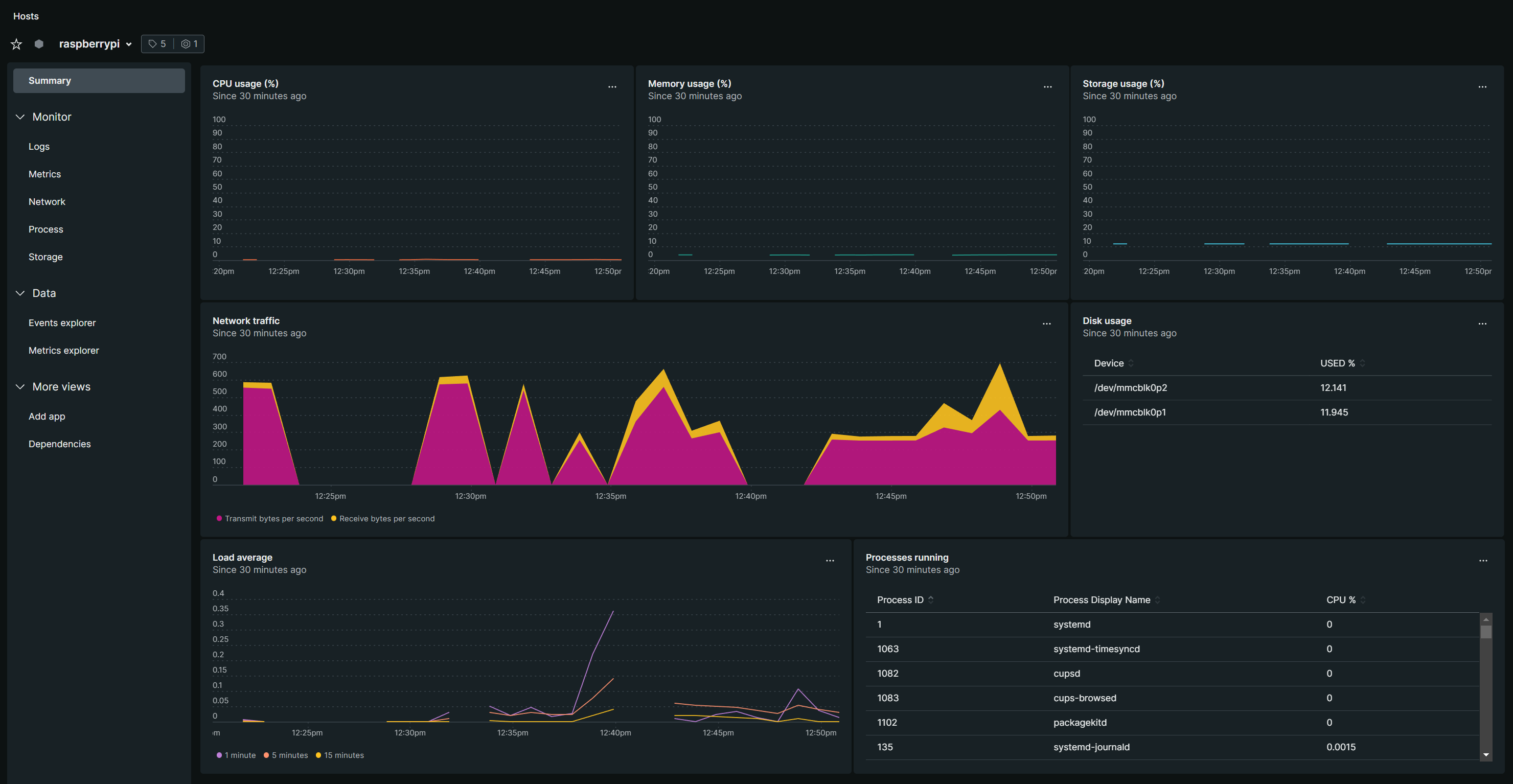Select the systemd process row

point(1172,625)
